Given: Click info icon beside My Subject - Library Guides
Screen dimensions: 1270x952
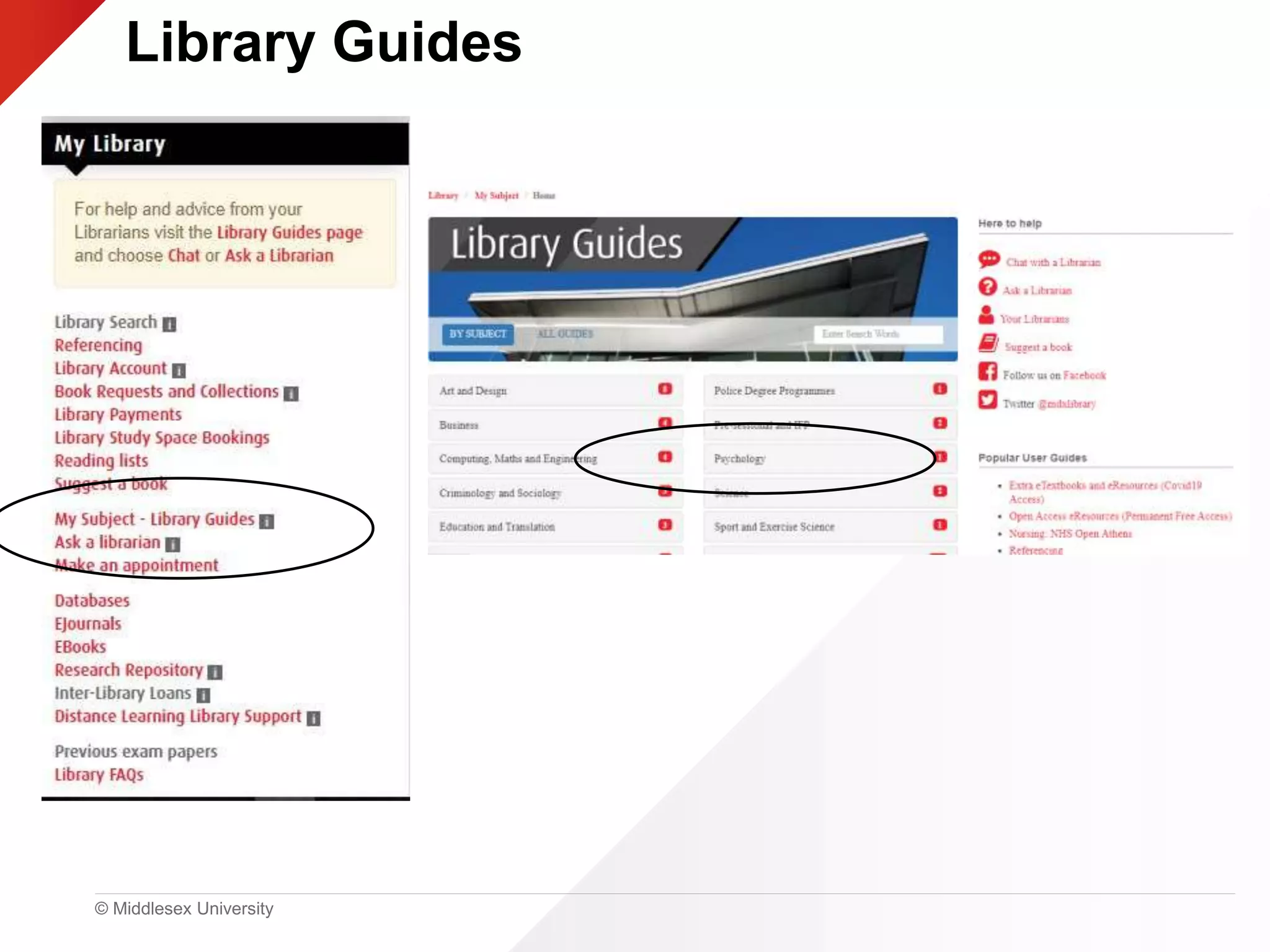Looking at the screenshot, I should (x=267, y=521).
